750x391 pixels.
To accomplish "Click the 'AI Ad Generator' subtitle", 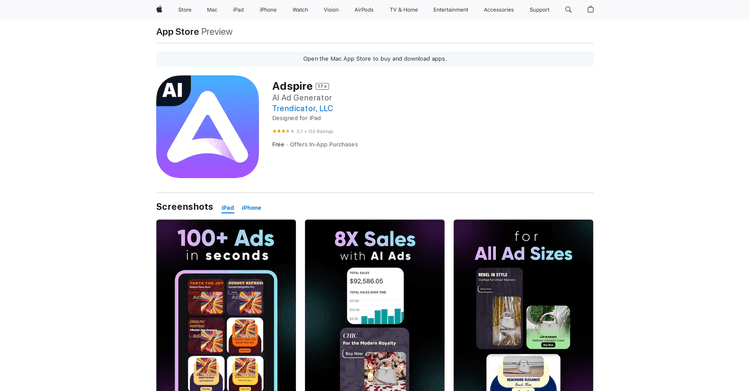I will point(302,98).
